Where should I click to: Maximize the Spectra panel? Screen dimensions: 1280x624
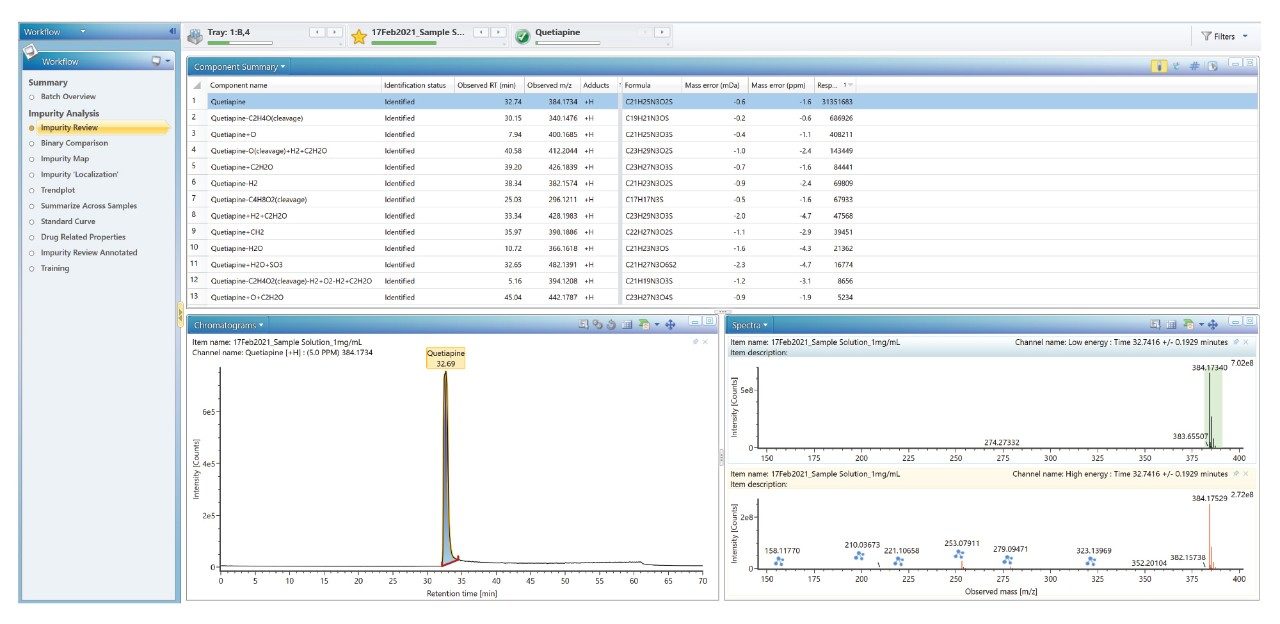point(1249,321)
